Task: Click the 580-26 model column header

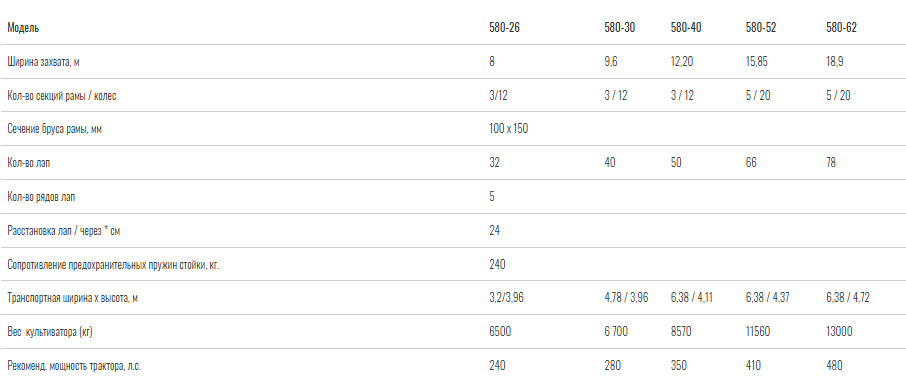Action: (504, 28)
